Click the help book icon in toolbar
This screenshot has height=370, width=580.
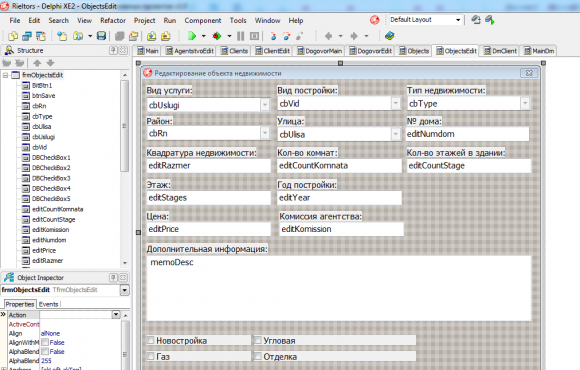coord(389,36)
